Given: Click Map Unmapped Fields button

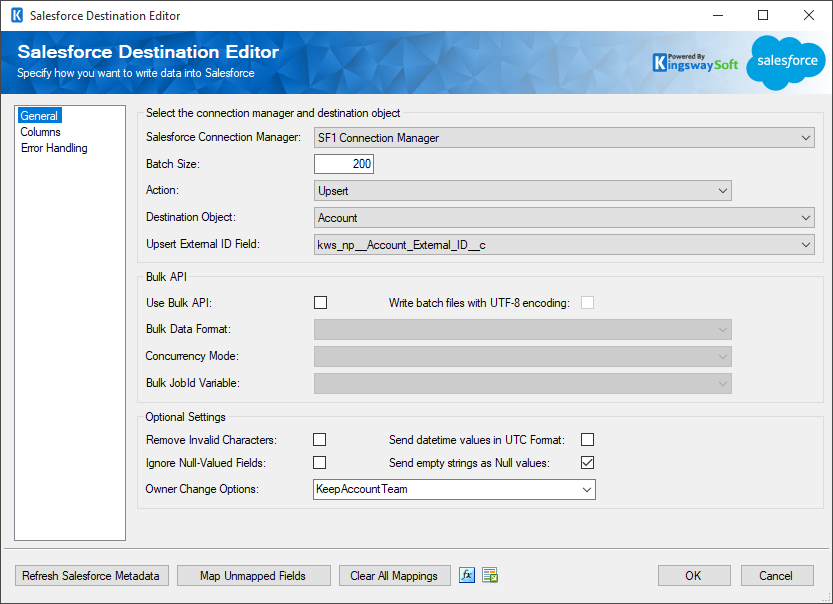Looking at the screenshot, I should (x=253, y=576).
